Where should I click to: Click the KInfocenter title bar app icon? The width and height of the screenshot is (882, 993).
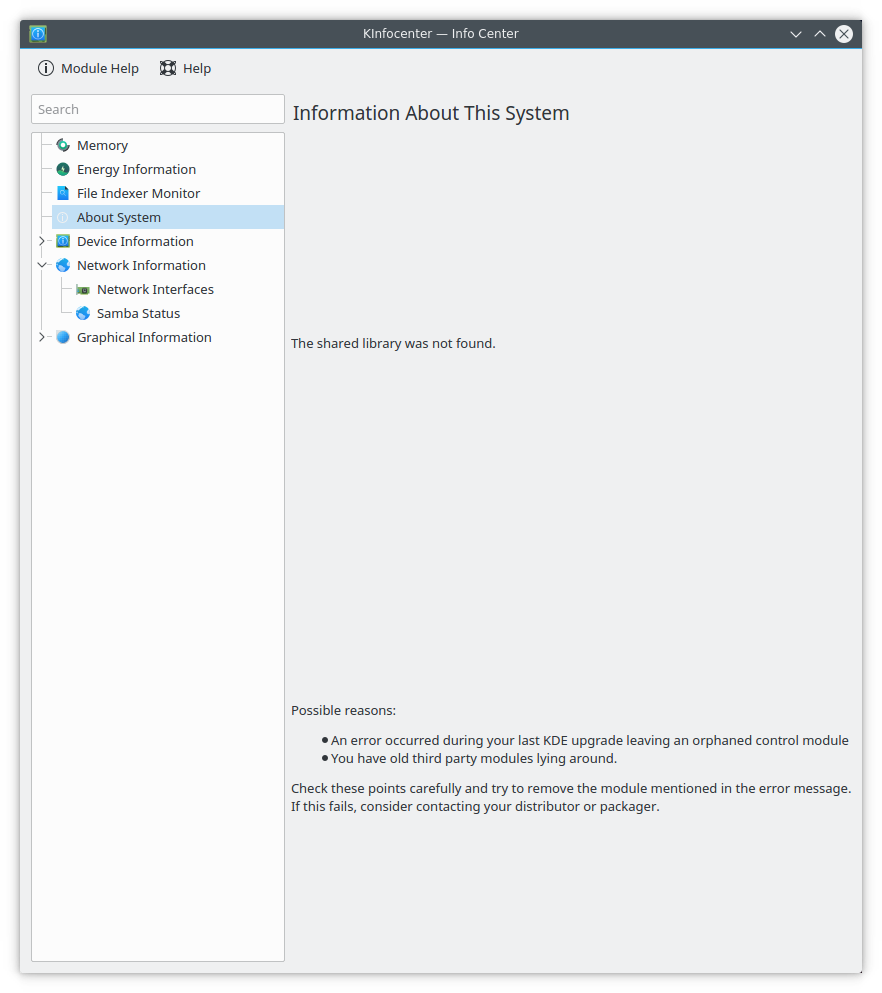pos(38,34)
